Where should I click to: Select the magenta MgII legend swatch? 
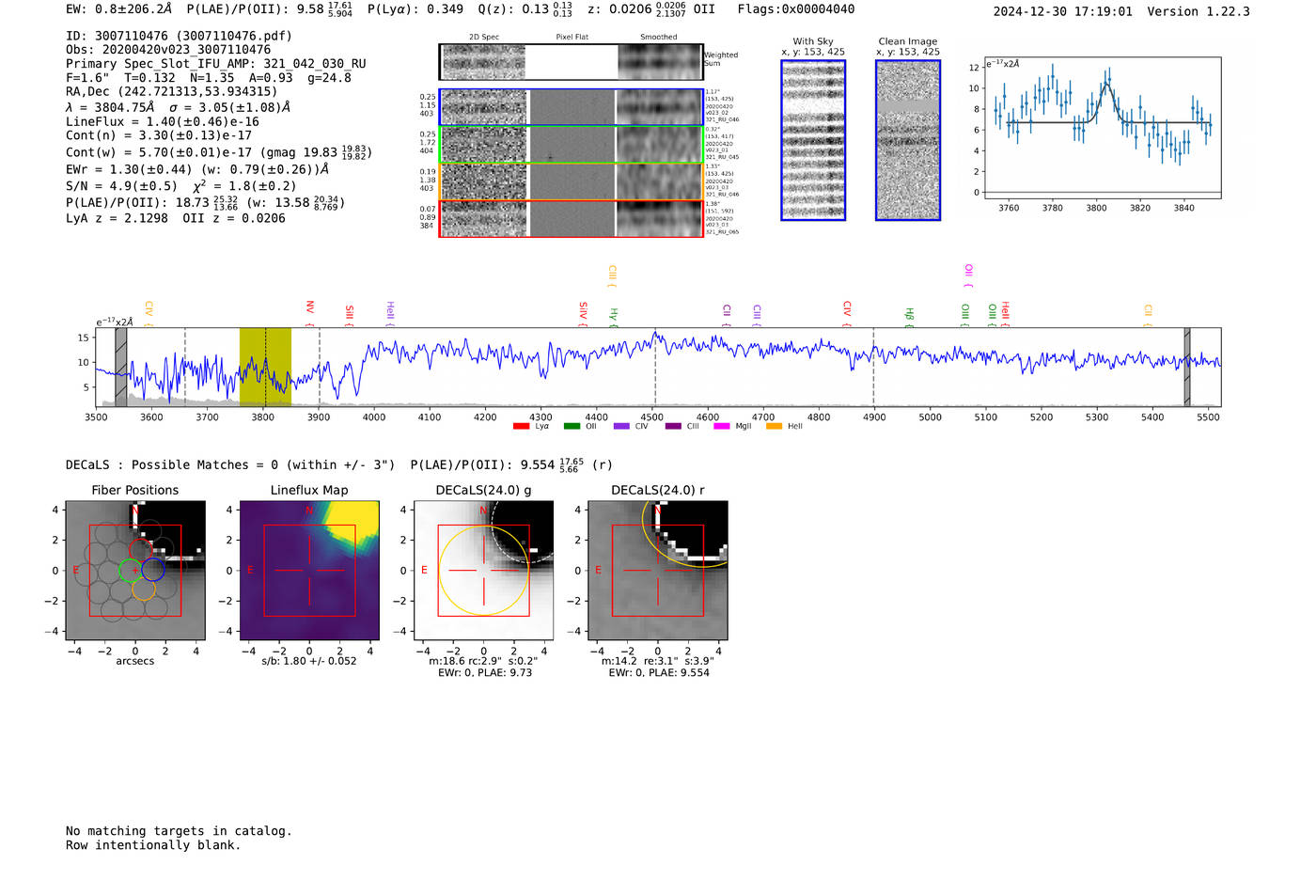[722, 427]
